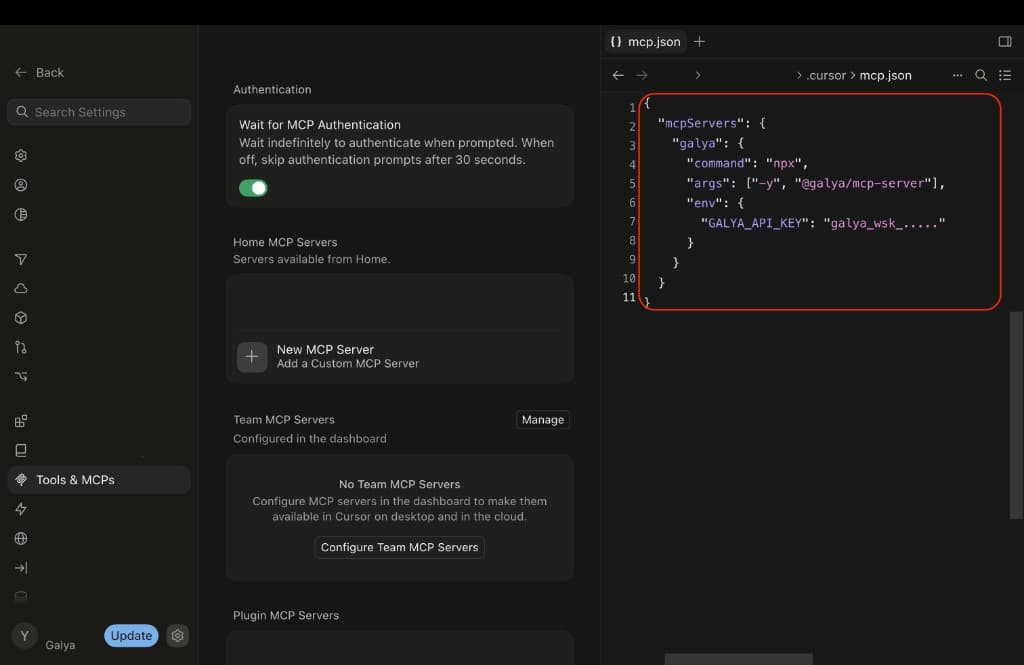Screen dimensions: 1024x665
Task: Click the No Team MCP Servers text
Action: coord(400,484)
